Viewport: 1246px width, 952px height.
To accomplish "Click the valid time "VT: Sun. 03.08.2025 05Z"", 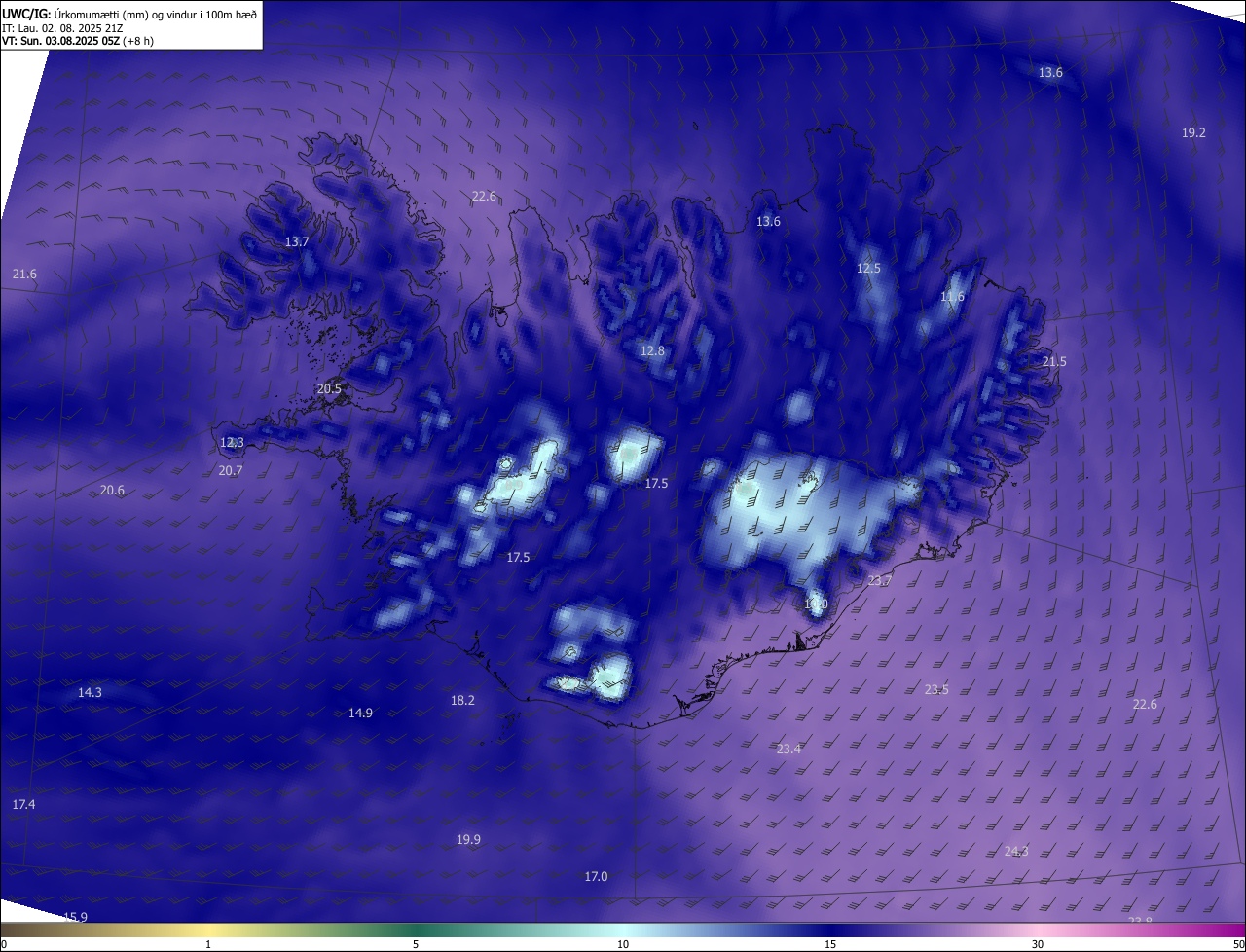I will 60,41.
